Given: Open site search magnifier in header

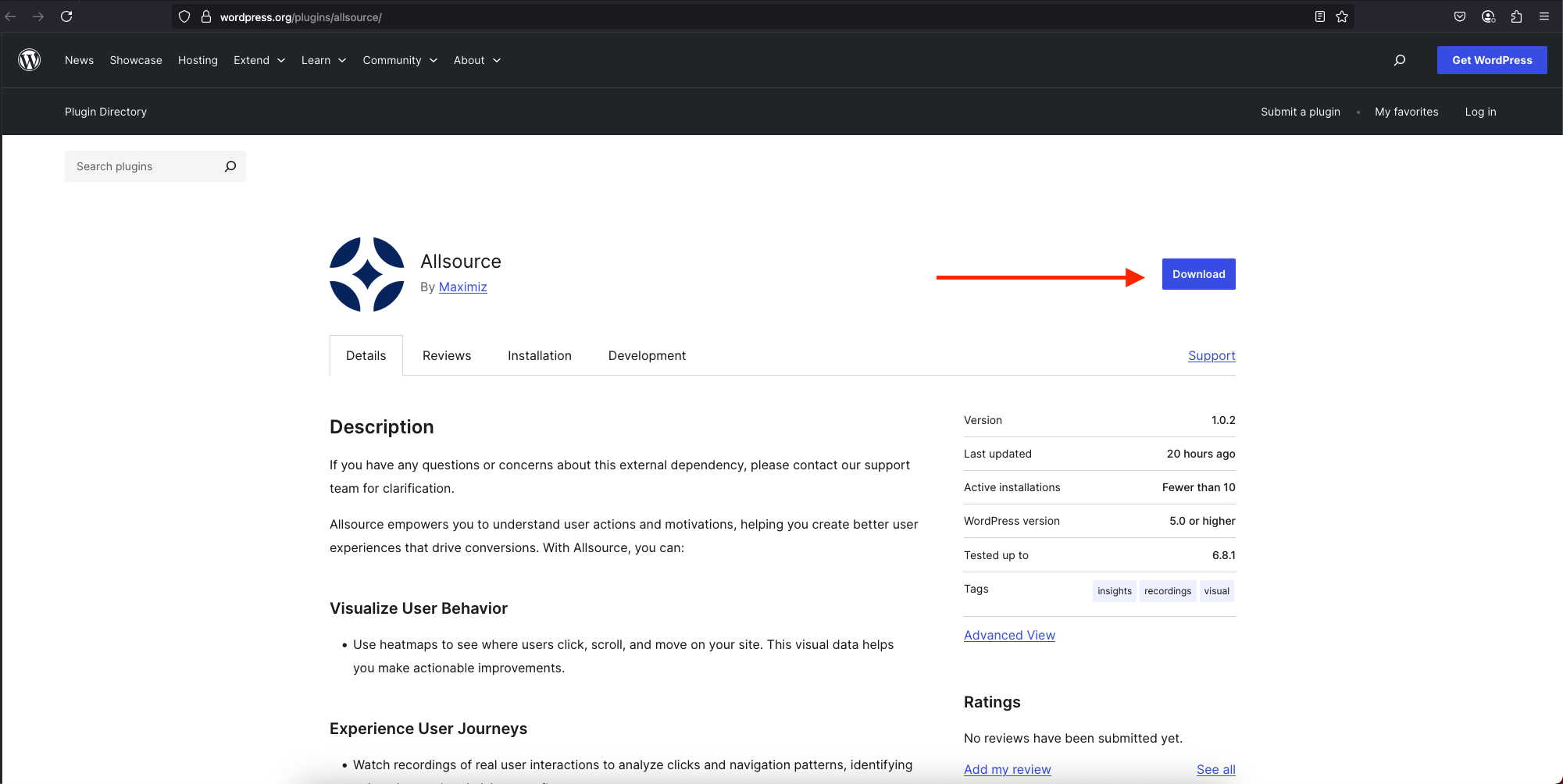Looking at the screenshot, I should [1400, 60].
